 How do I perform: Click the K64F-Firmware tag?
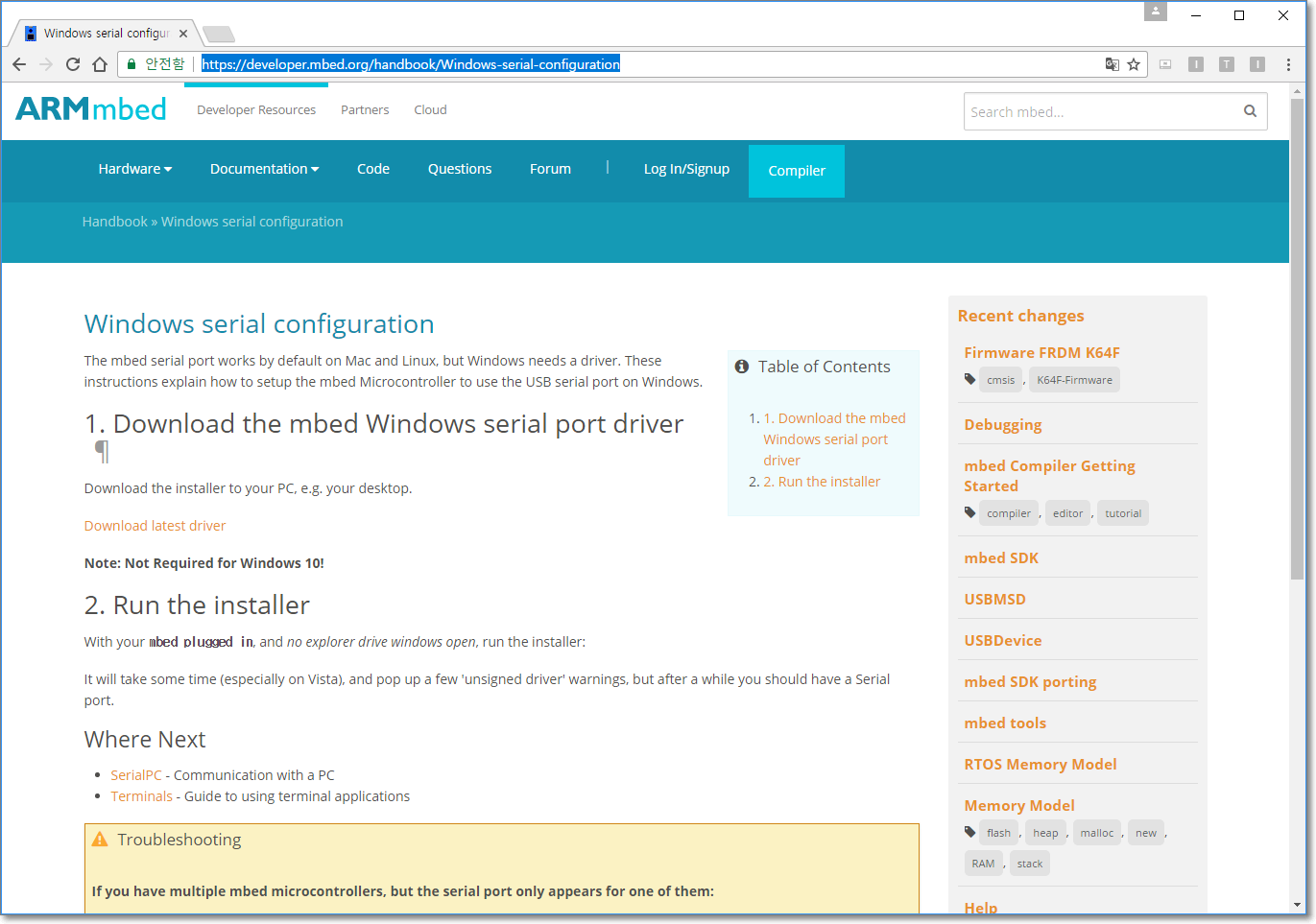coord(1074,380)
